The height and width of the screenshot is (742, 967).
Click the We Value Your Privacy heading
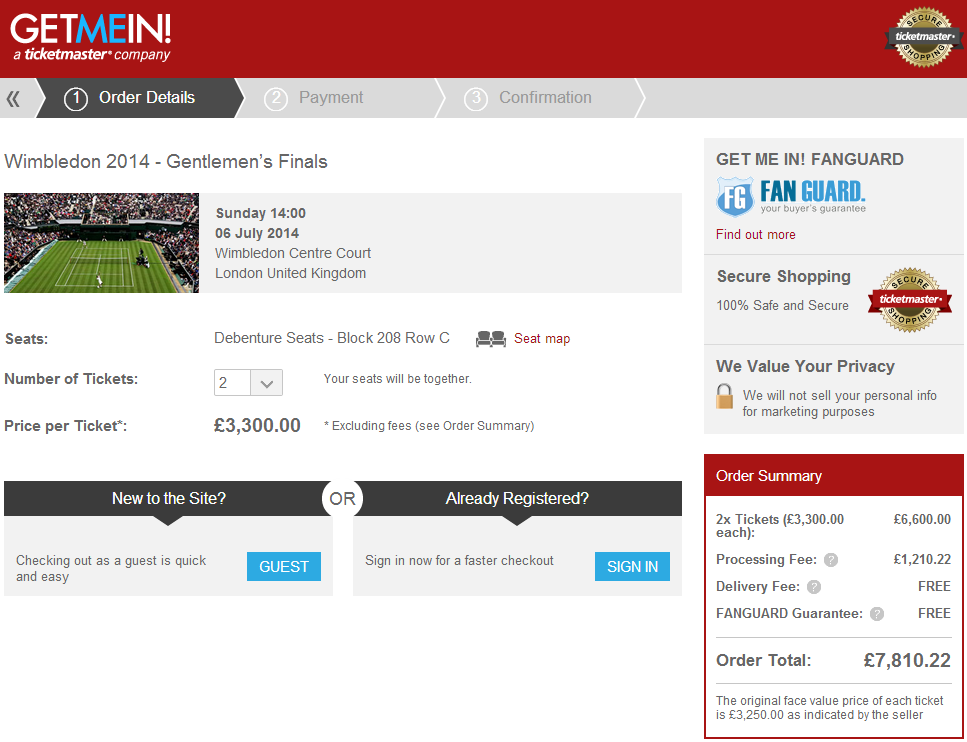tap(805, 366)
